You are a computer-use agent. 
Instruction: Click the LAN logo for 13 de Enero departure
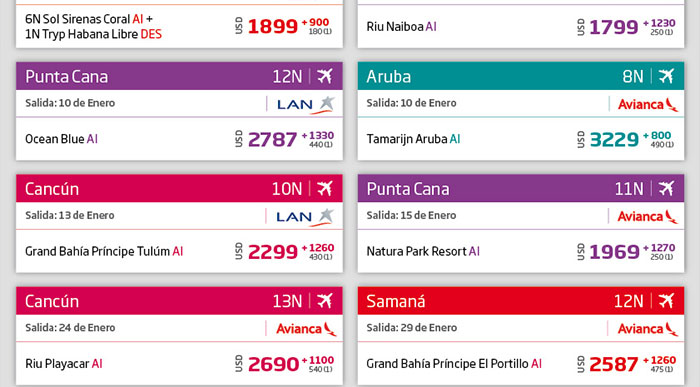click(x=305, y=217)
